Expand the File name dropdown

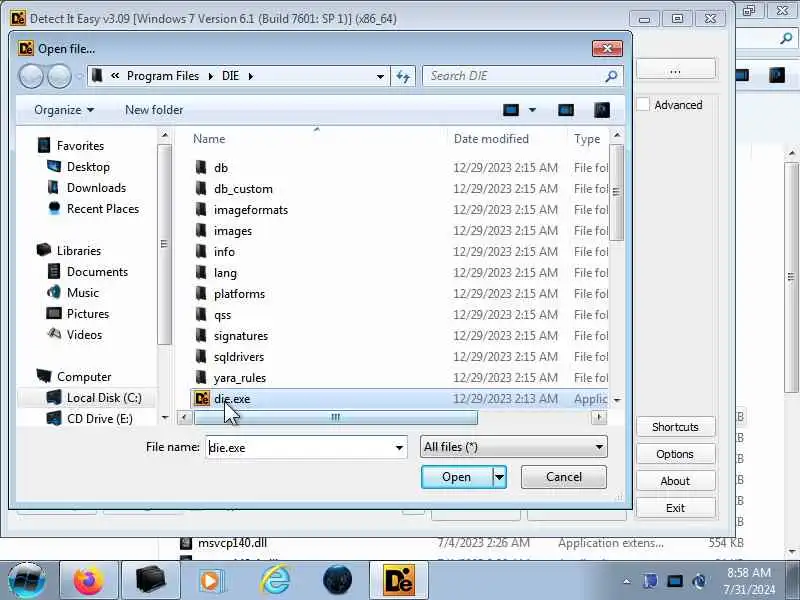tap(399, 447)
